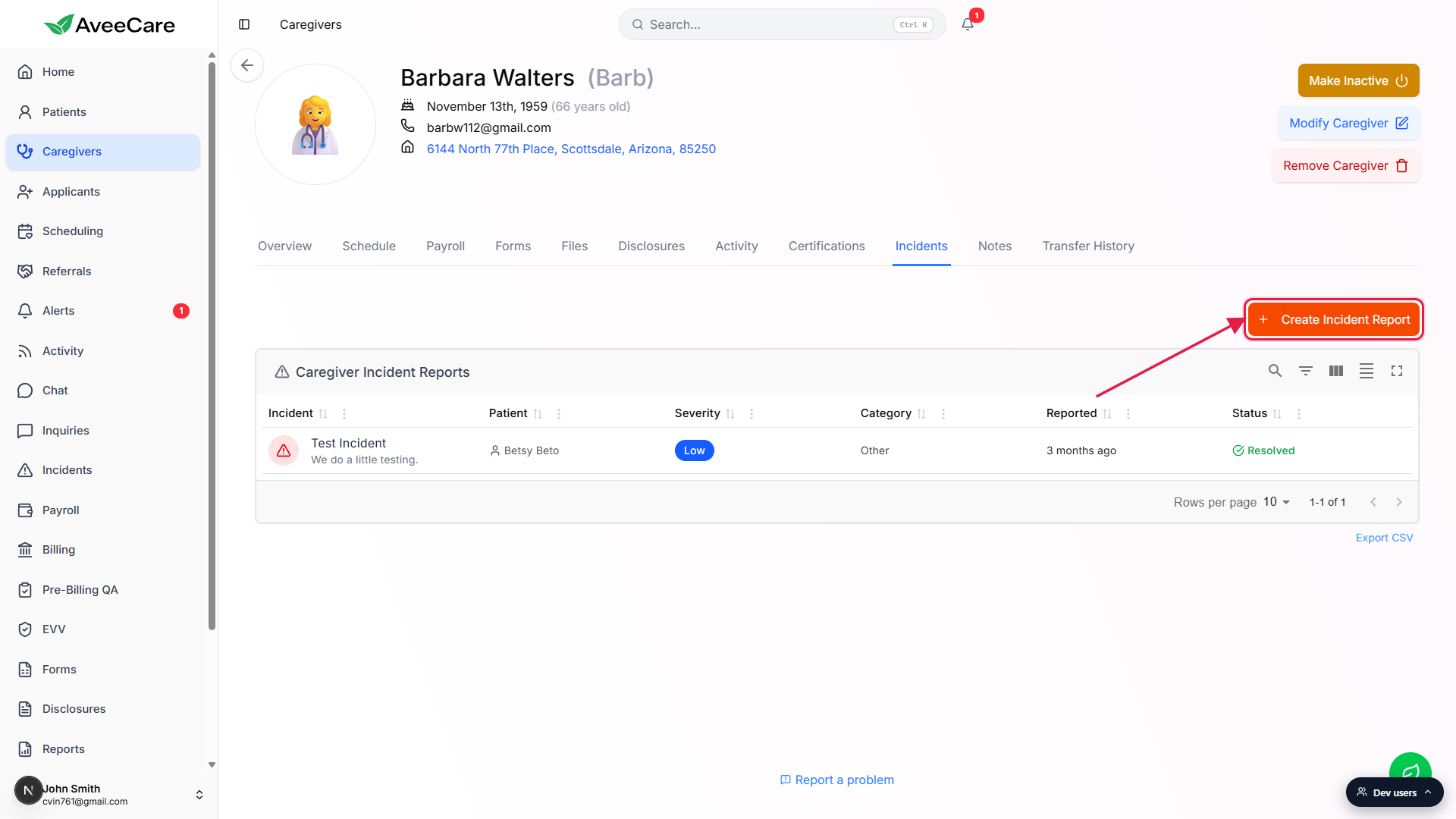The image size is (1456, 819).
Task: Expand Dev users panel
Action: click(1395, 792)
